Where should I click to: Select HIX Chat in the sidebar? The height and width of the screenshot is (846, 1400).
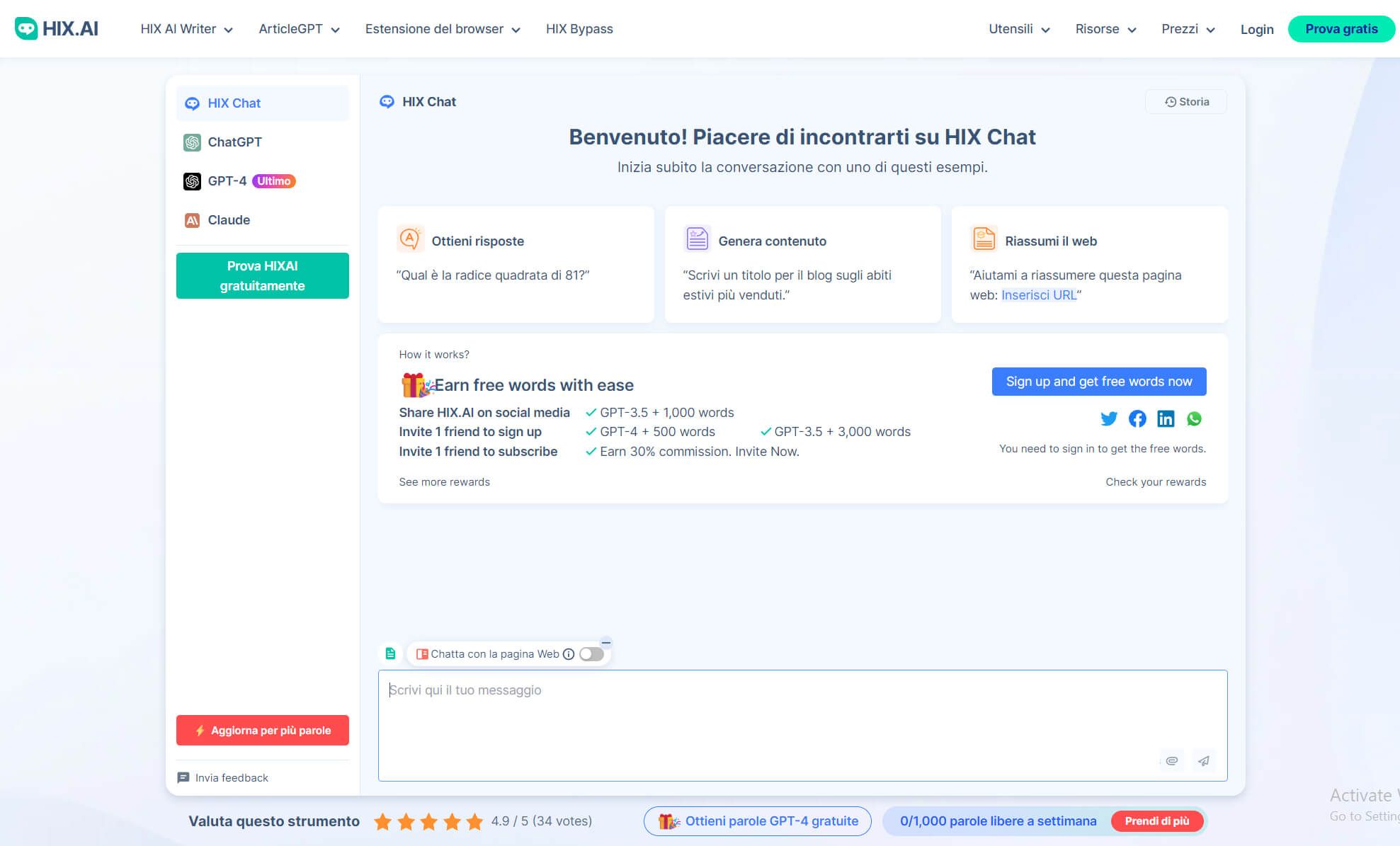(x=263, y=103)
